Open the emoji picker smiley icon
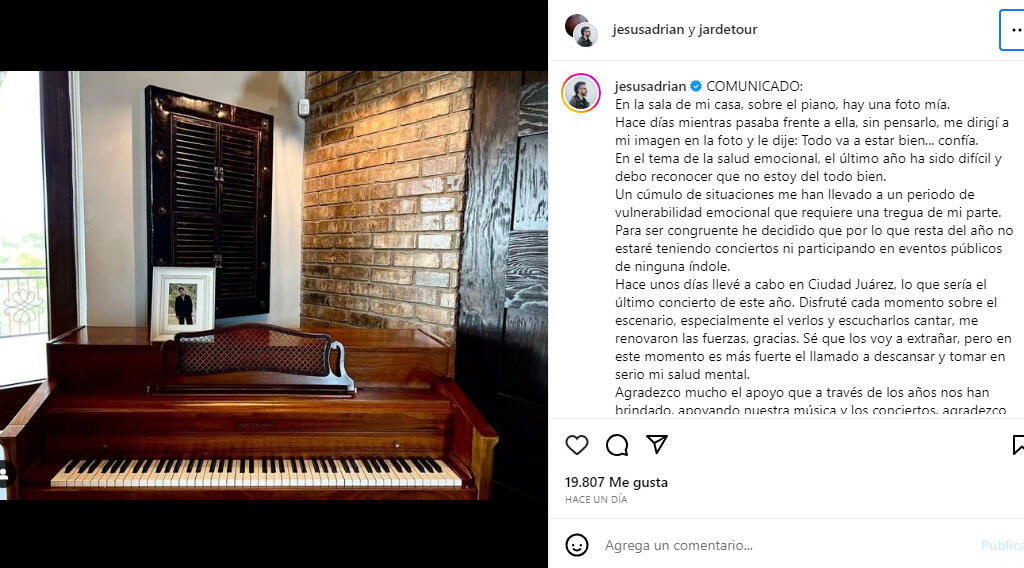The image size is (1024, 568). click(x=577, y=545)
